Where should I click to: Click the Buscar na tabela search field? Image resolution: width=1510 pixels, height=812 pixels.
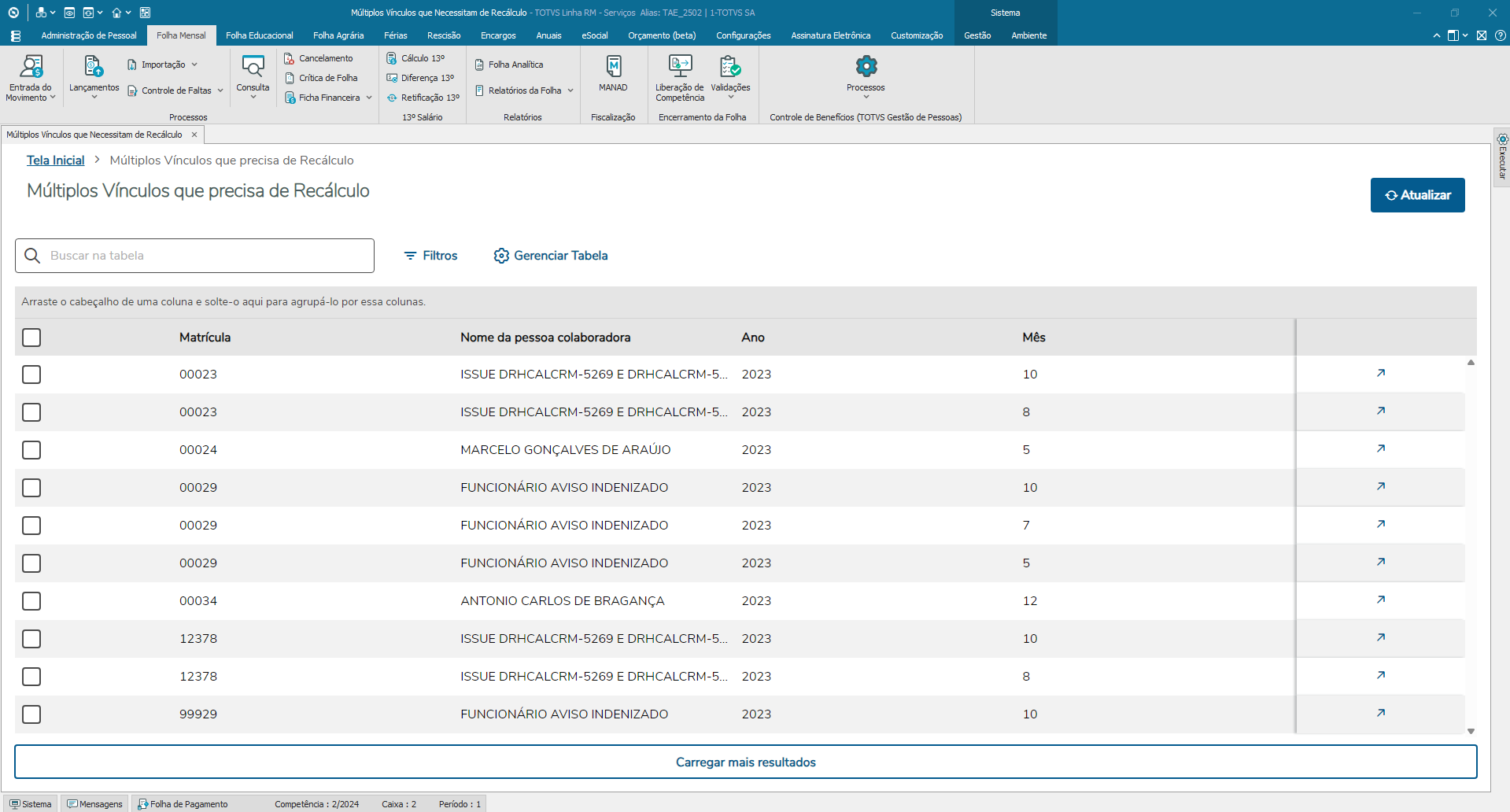point(194,256)
